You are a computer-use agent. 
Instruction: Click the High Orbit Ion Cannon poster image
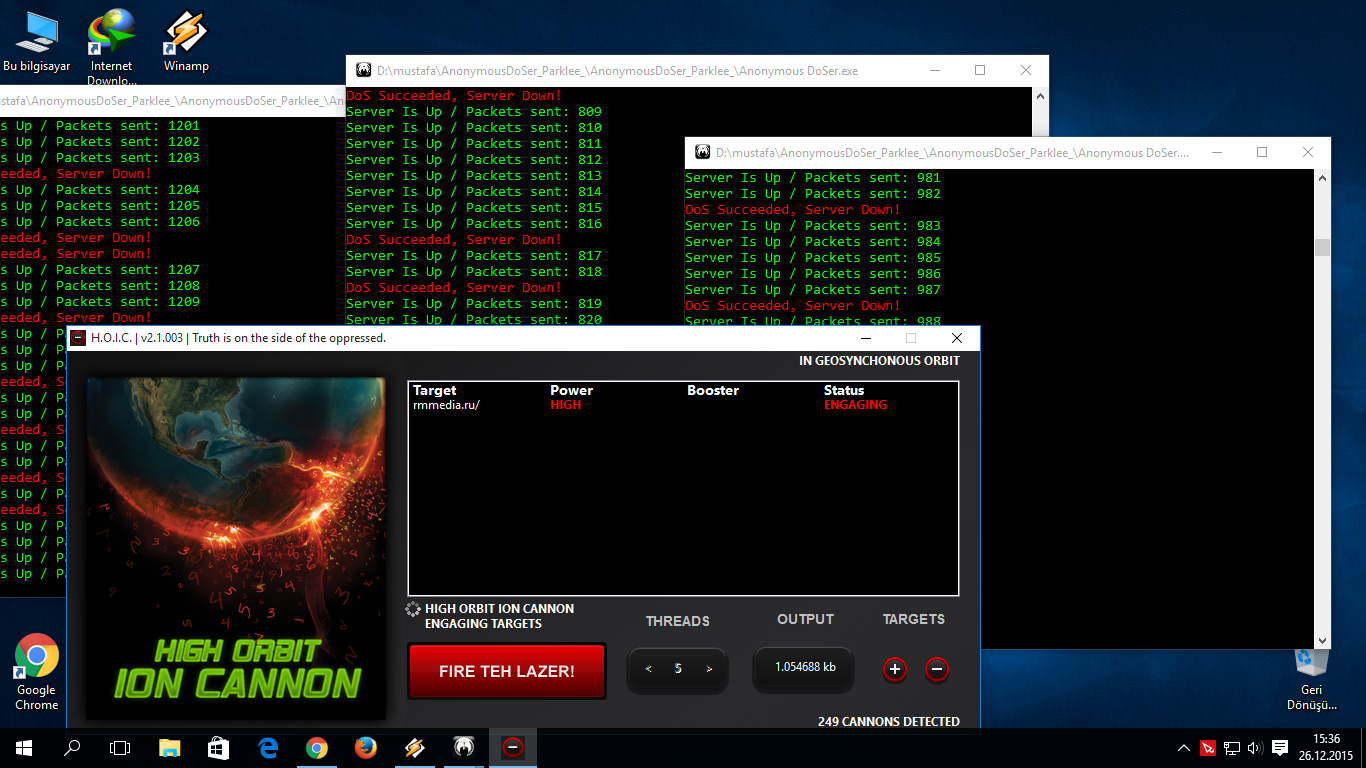(x=236, y=548)
